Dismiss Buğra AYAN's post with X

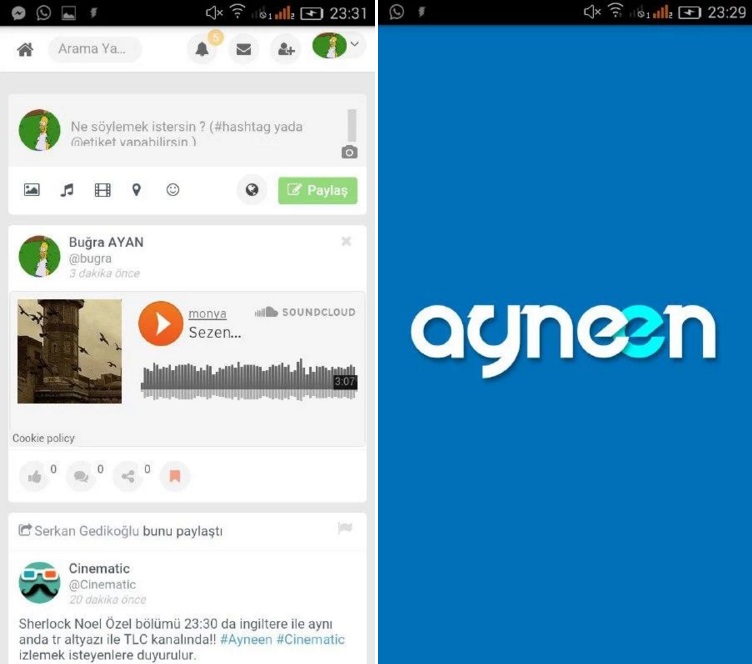tap(346, 241)
